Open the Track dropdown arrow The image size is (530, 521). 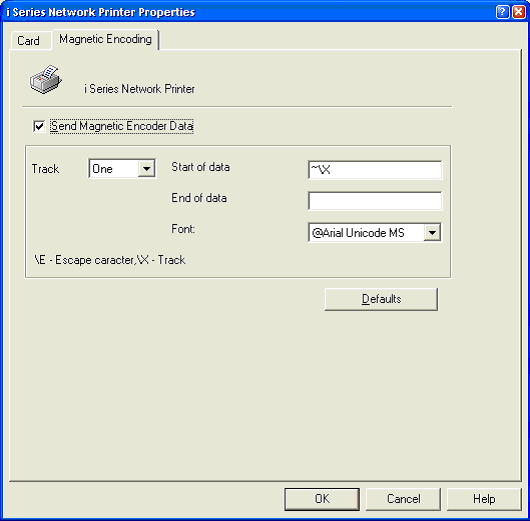(147, 168)
